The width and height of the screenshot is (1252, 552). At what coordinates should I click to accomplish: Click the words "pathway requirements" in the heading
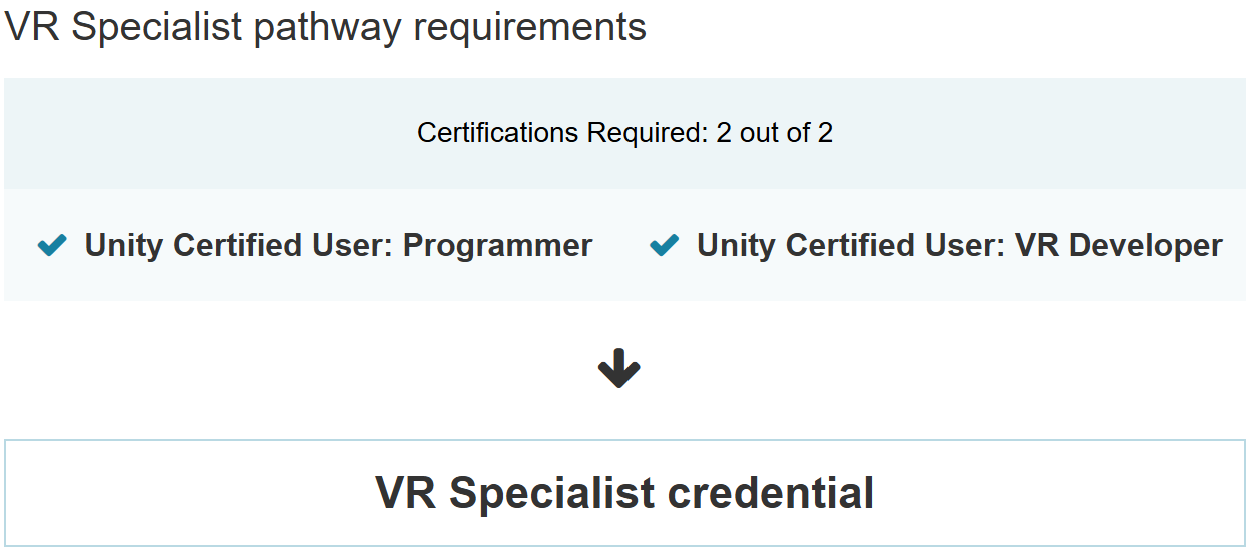tap(450, 27)
